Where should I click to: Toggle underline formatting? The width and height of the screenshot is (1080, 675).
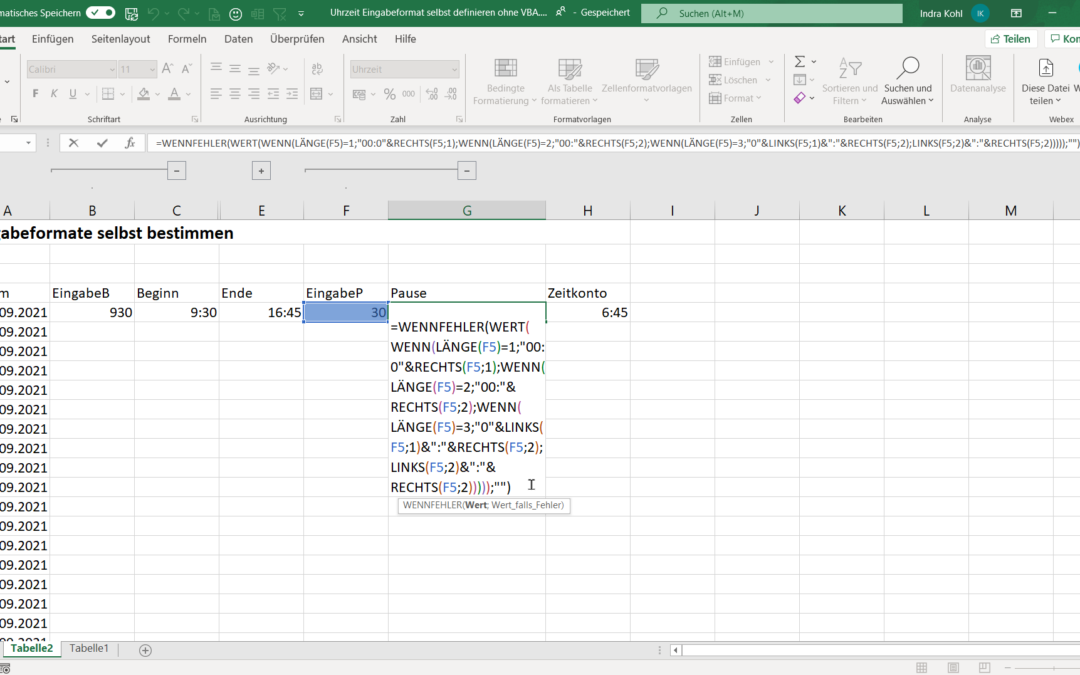[72, 91]
